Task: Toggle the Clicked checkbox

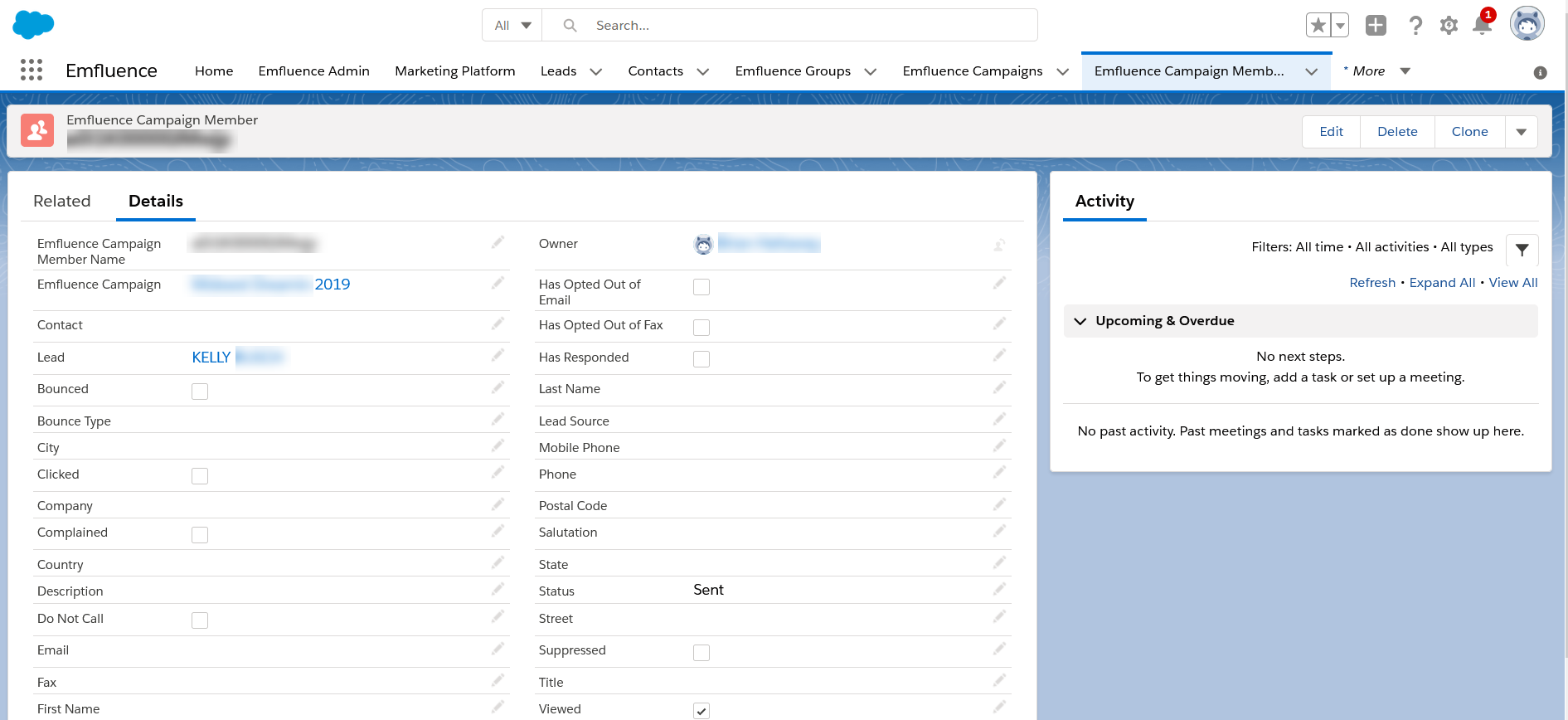Action: [x=200, y=475]
